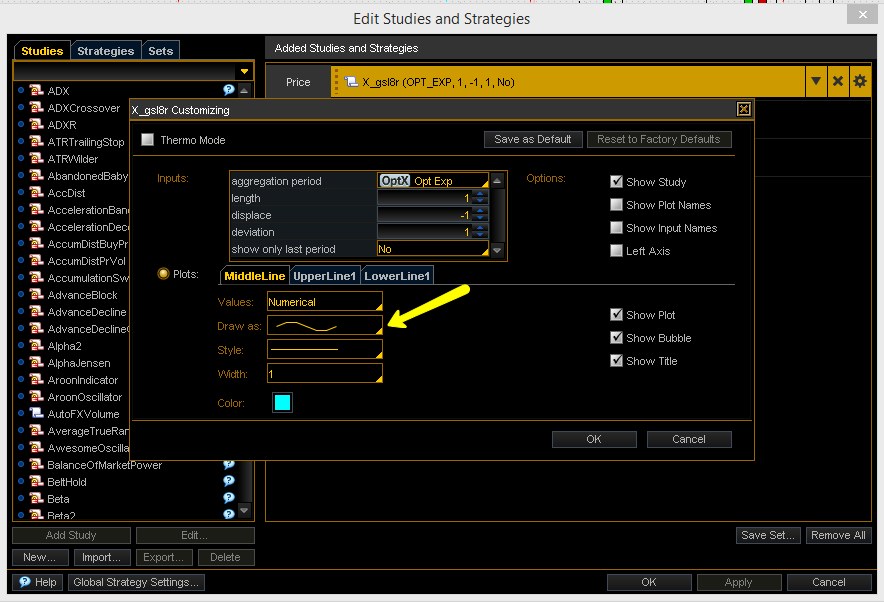This screenshot has height=602, width=884.
Task: Click the ADXR study icon
Action: click(37, 124)
